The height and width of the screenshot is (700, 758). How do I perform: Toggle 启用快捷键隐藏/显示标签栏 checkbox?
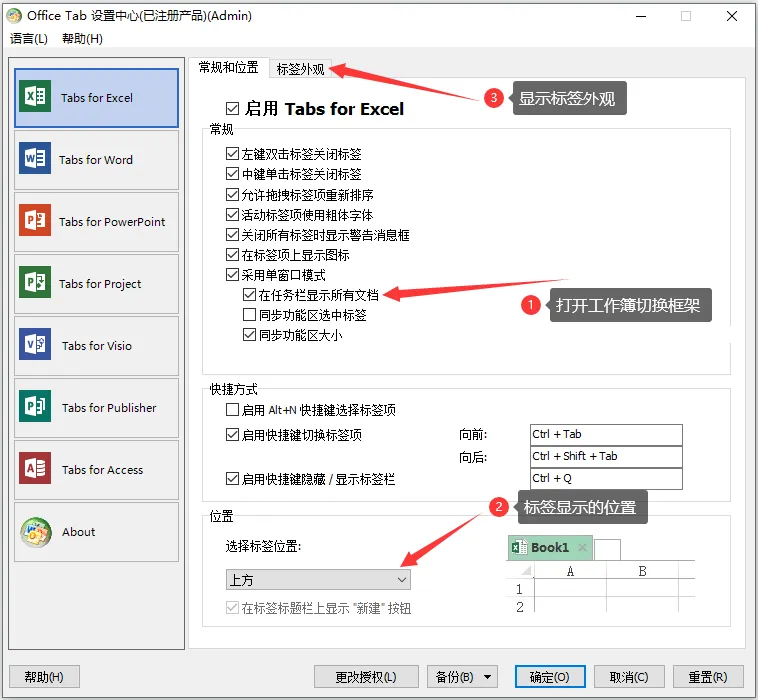232,479
